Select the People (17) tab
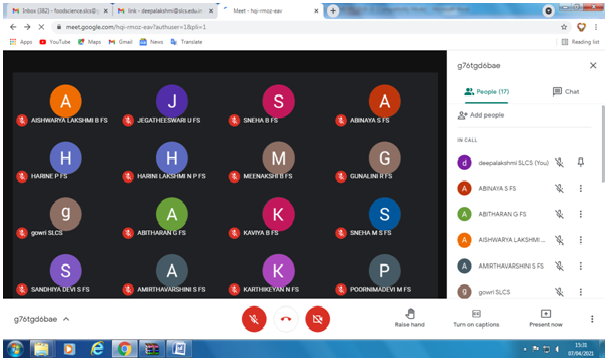 486,92
